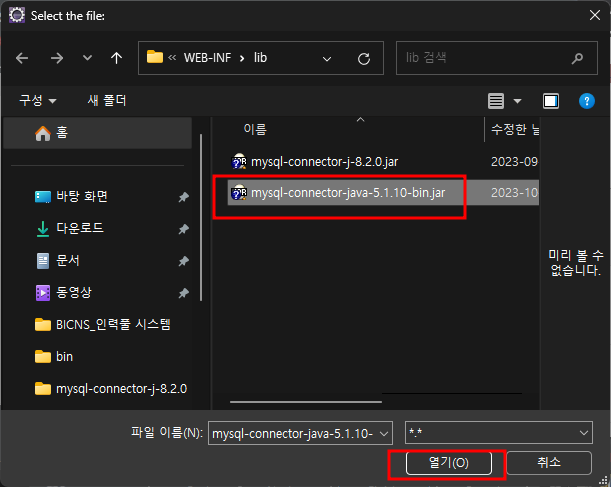Select WEB-INF in the path breadcrumb
The height and width of the screenshot is (487, 611).
coord(208,58)
